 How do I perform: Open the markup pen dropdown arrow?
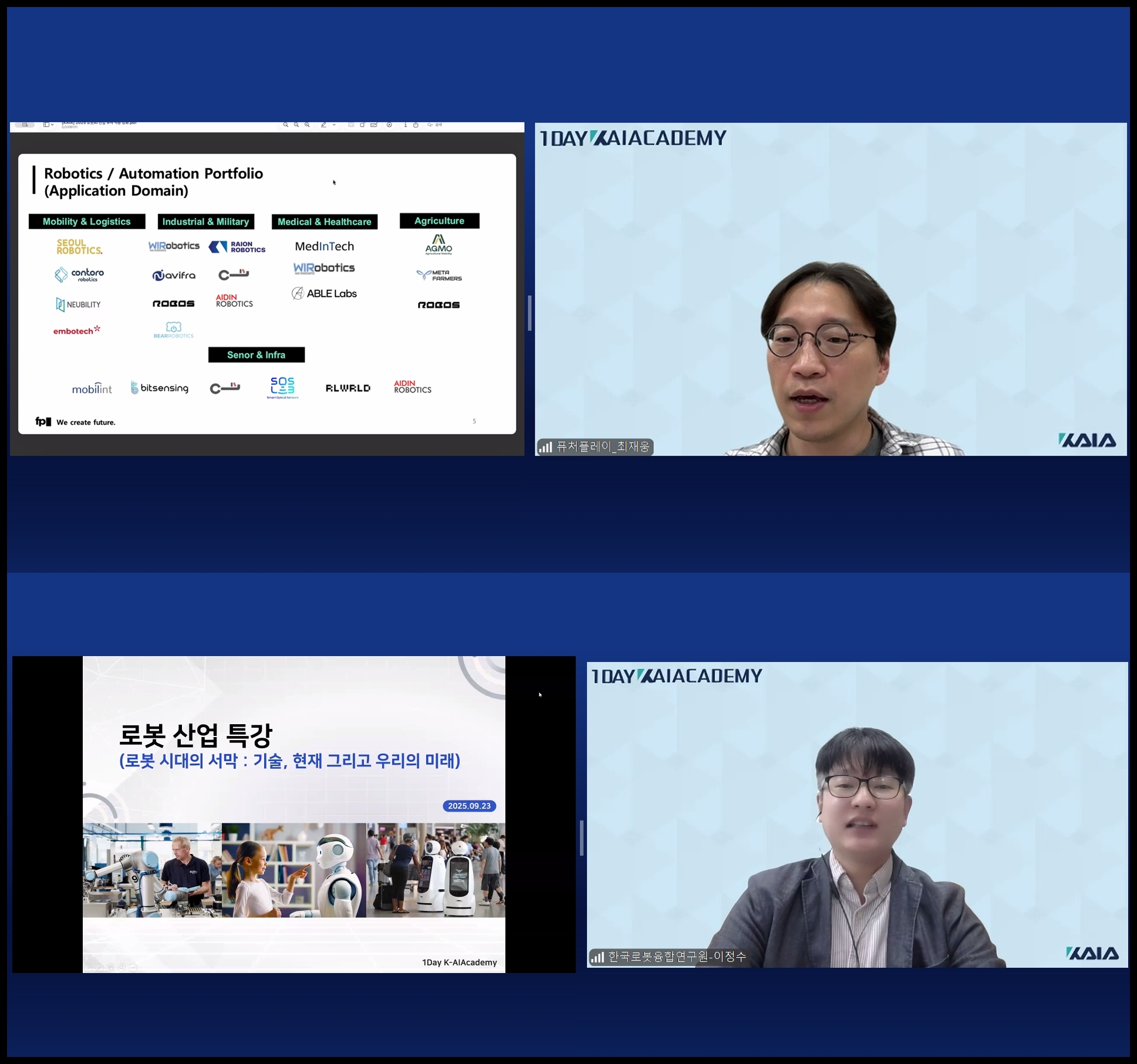click(334, 124)
